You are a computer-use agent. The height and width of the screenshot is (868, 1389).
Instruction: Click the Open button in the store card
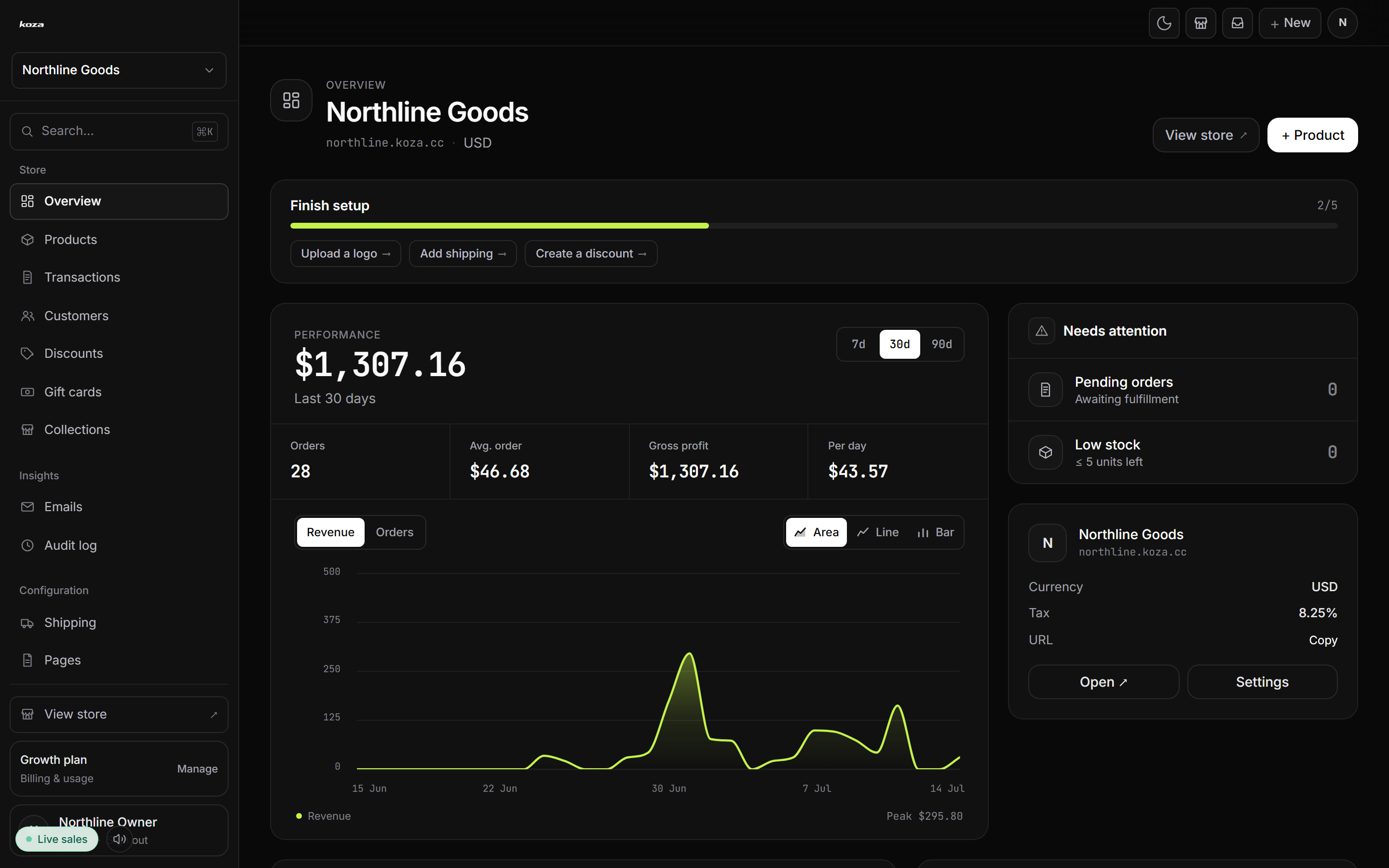coord(1104,682)
